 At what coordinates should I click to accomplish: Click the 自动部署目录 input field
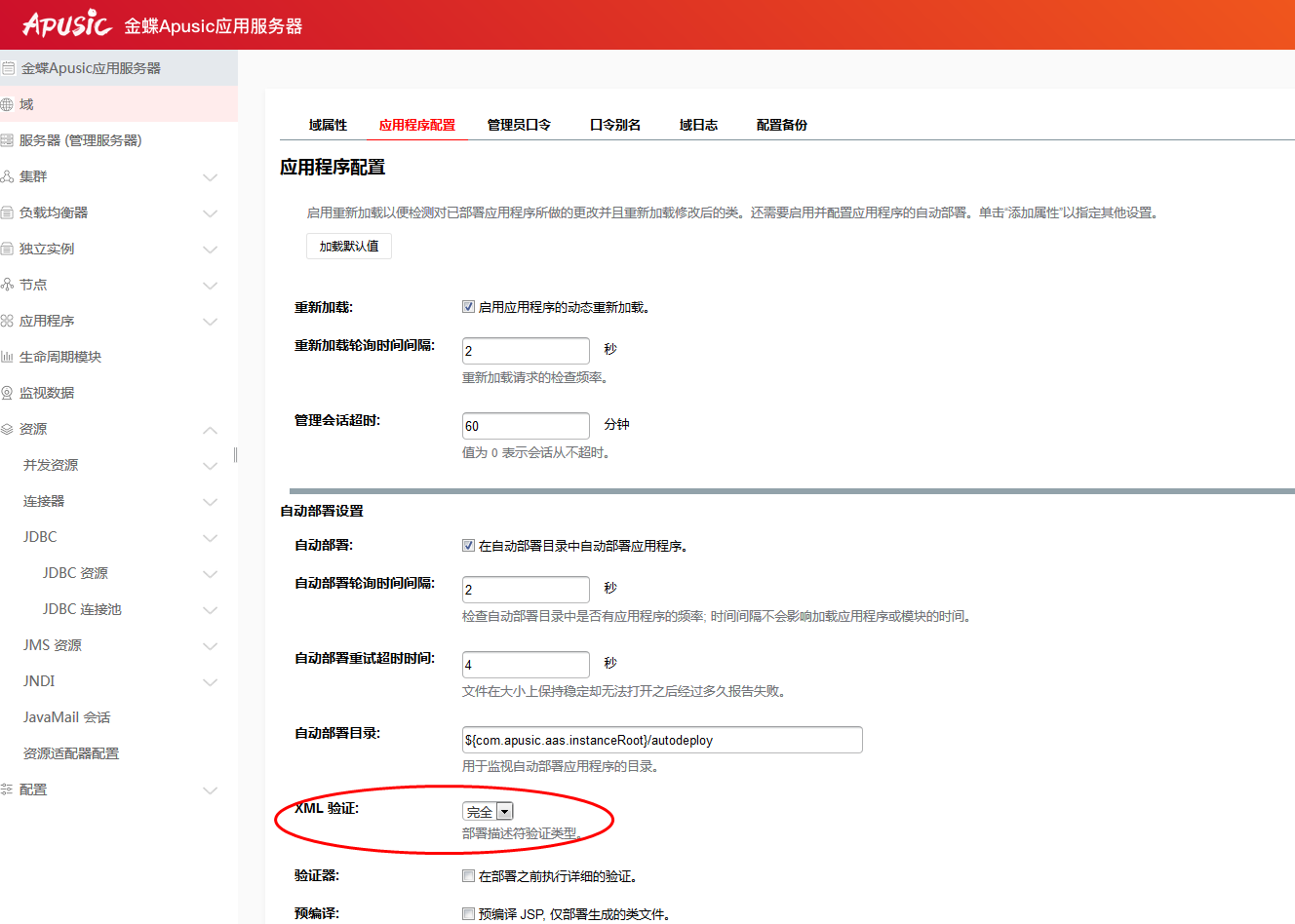coord(661,740)
